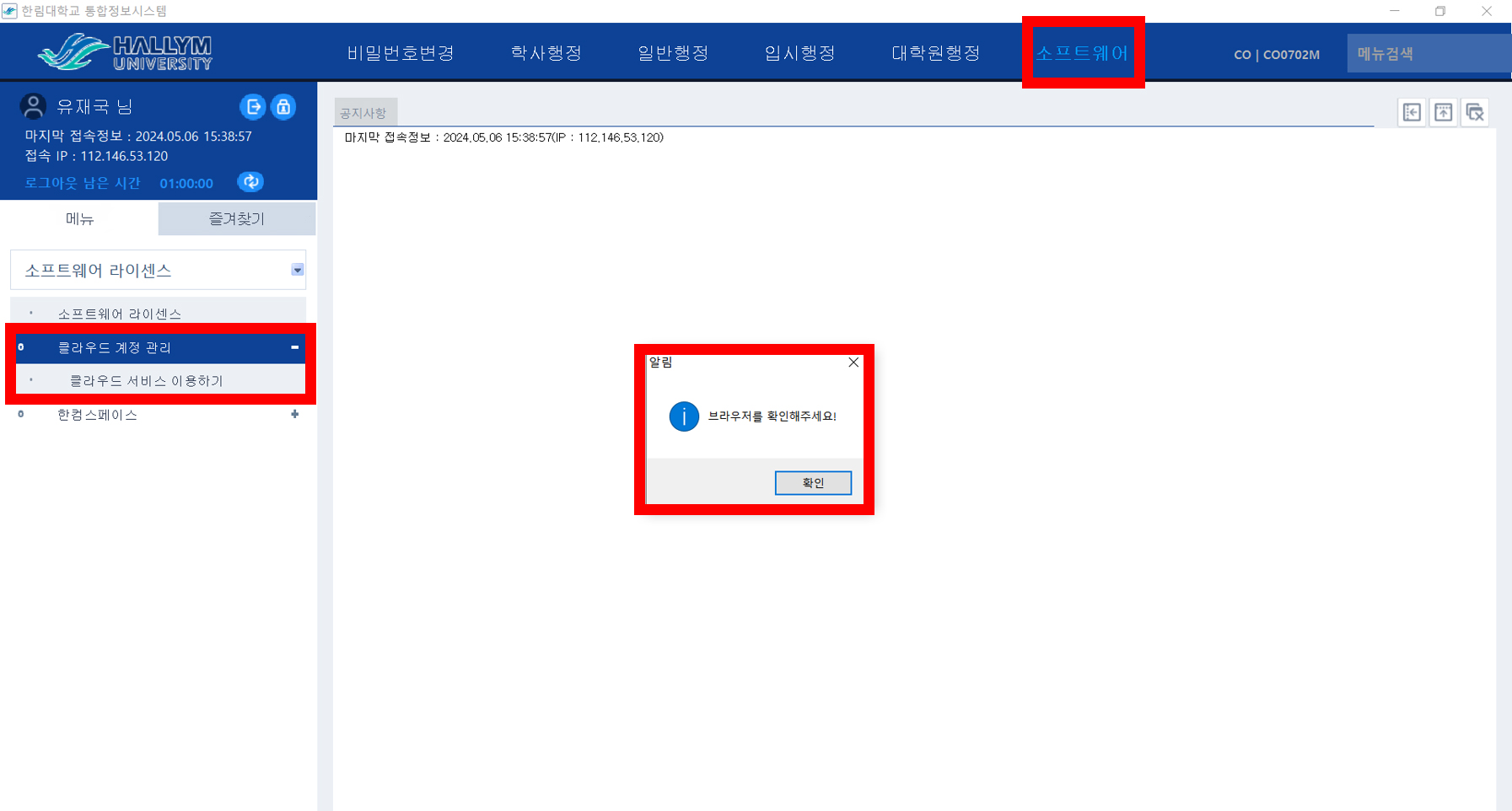
Task: Open the 학사행정 menu
Action: (x=545, y=52)
